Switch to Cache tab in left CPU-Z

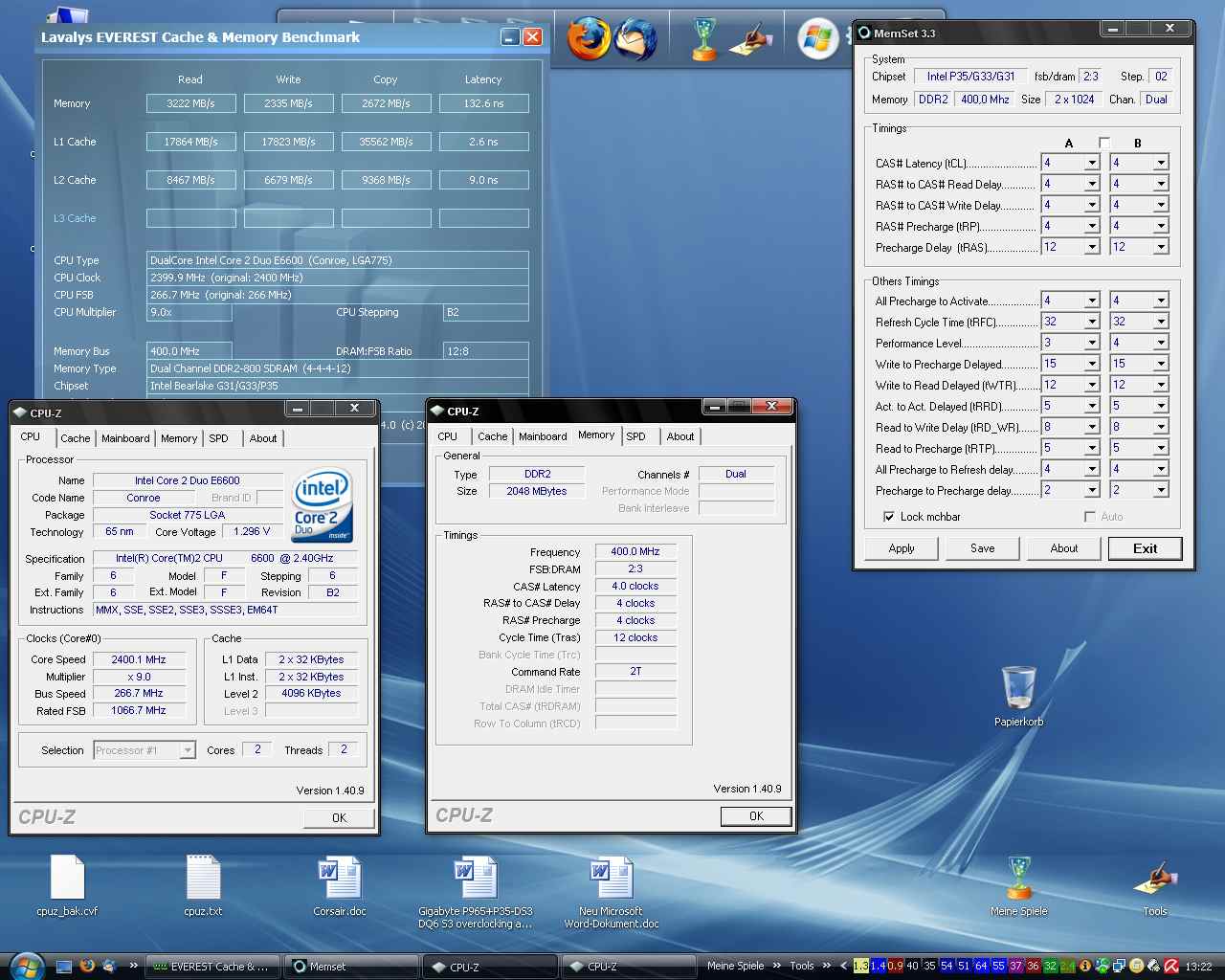tap(76, 438)
